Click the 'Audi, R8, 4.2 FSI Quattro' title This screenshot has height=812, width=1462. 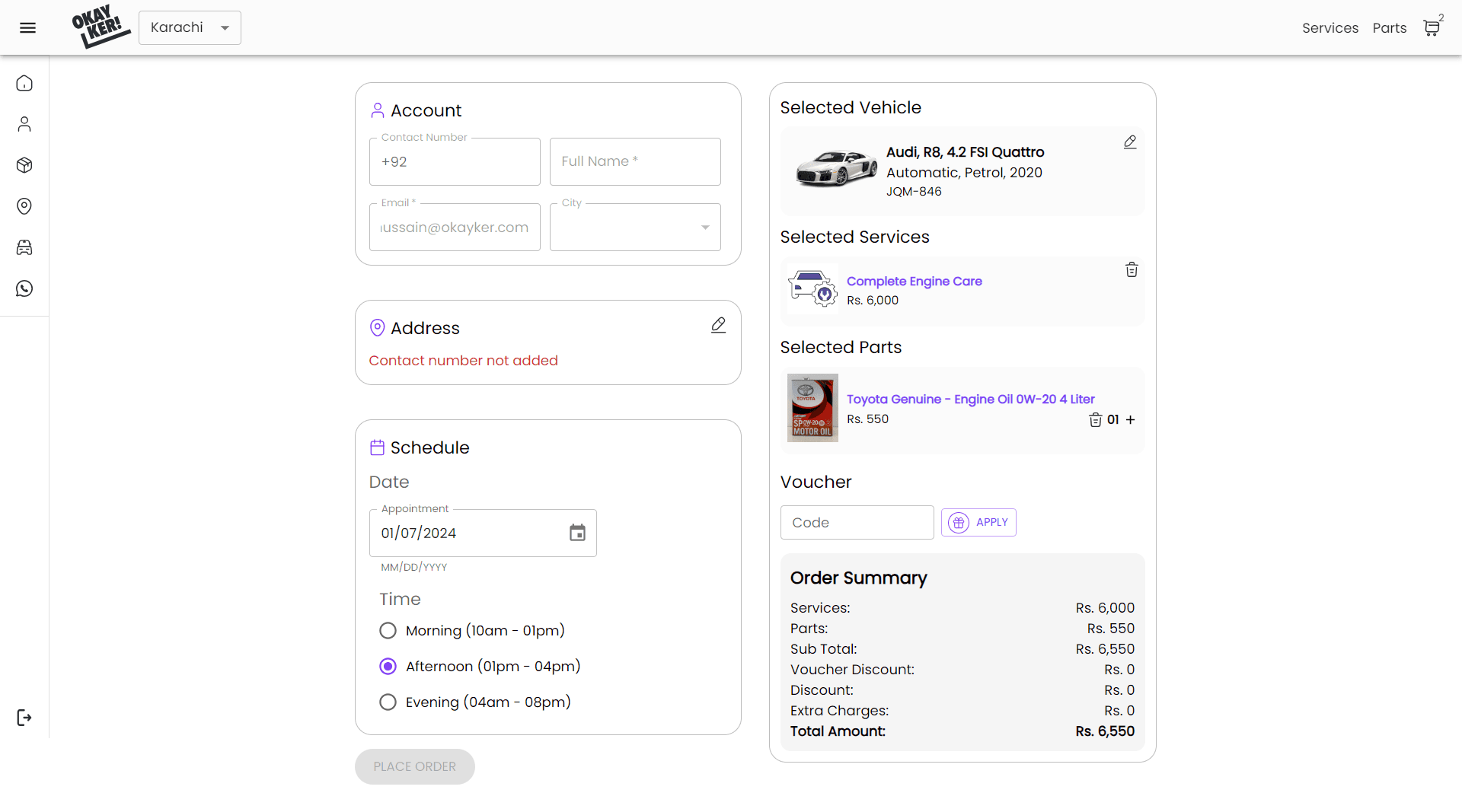point(965,152)
